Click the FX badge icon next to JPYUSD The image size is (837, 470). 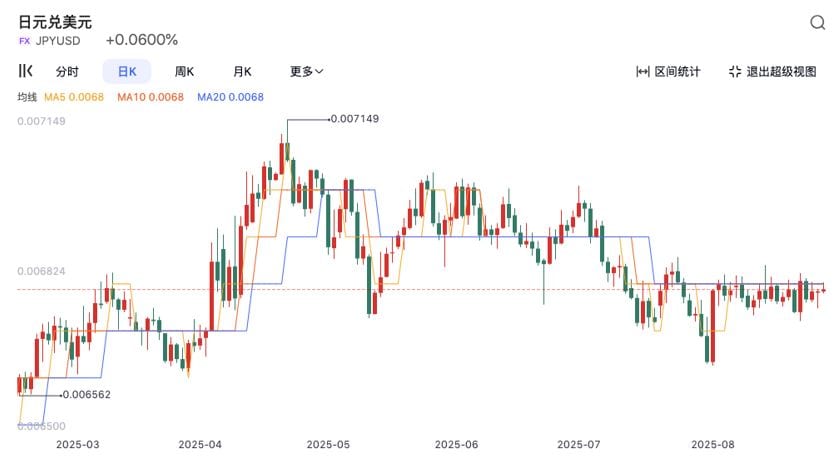point(24,41)
